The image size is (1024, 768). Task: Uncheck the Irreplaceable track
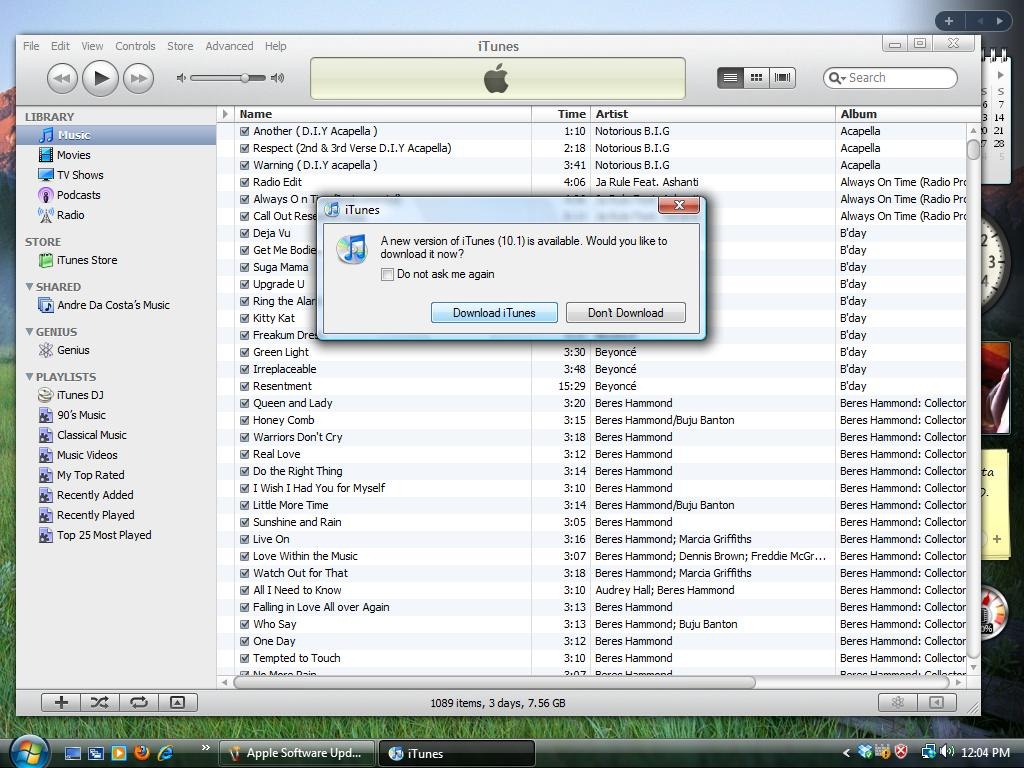[244, 369]
